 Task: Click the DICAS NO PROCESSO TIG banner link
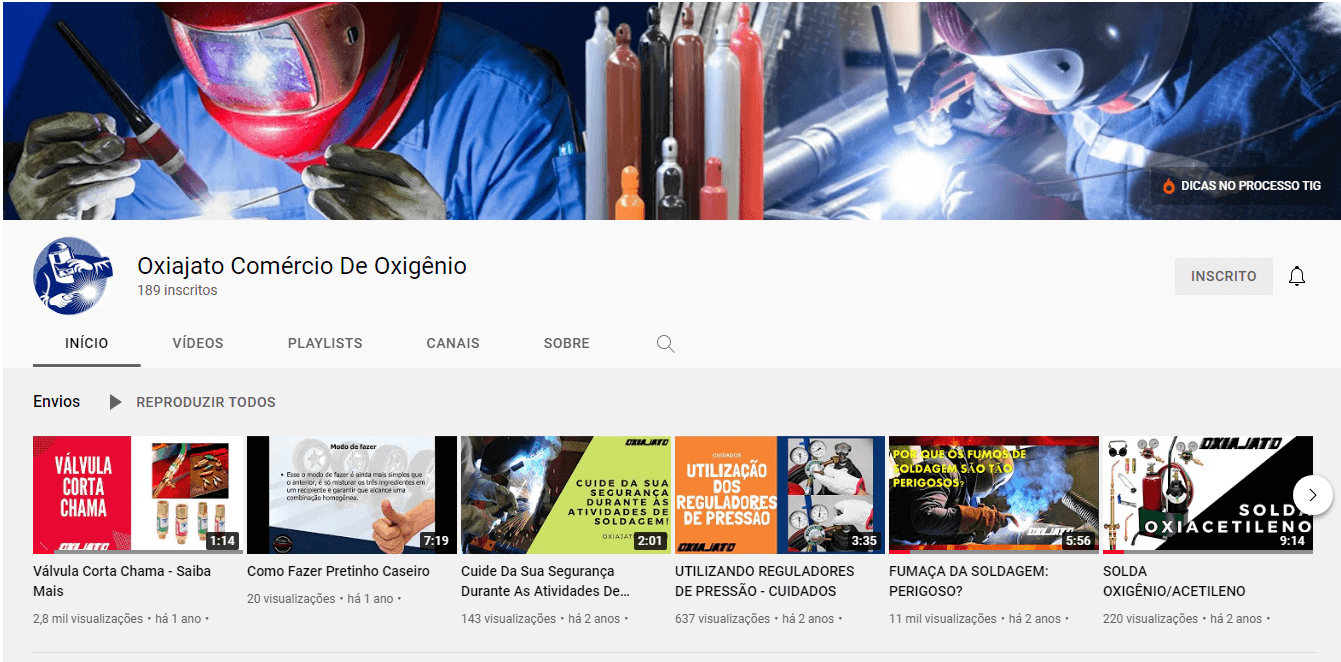[1250, 186]
